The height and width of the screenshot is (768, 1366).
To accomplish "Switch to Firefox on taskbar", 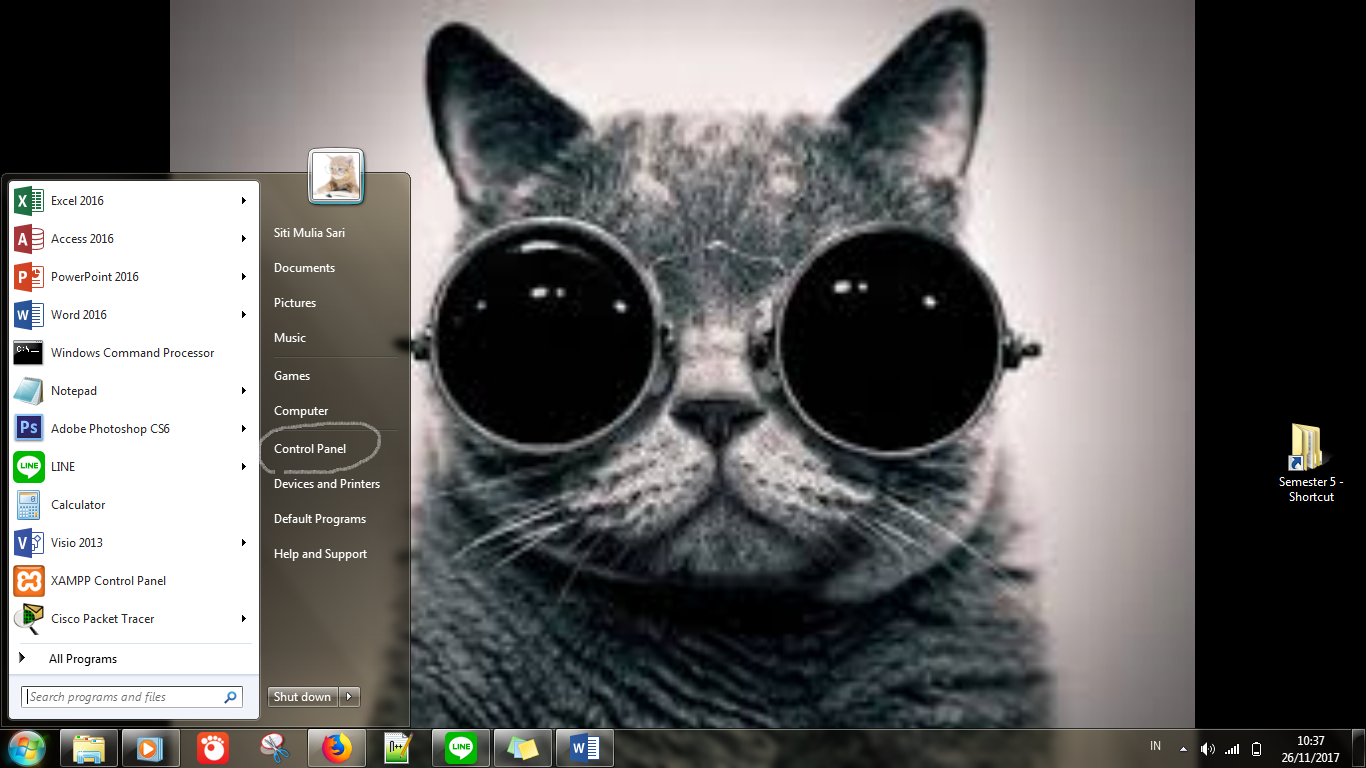I will click(337, 748).
